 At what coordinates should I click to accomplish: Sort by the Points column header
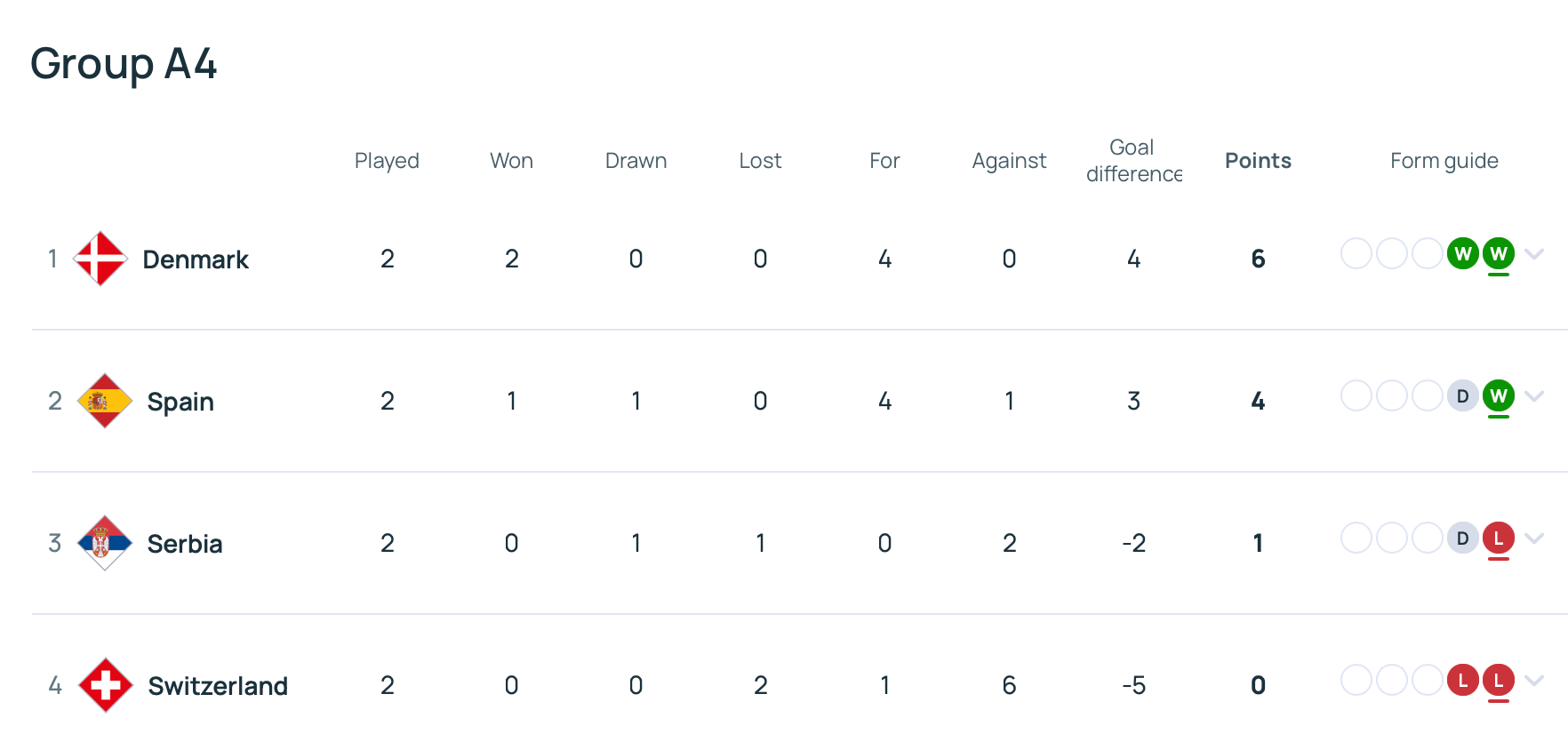point(1258,161)
